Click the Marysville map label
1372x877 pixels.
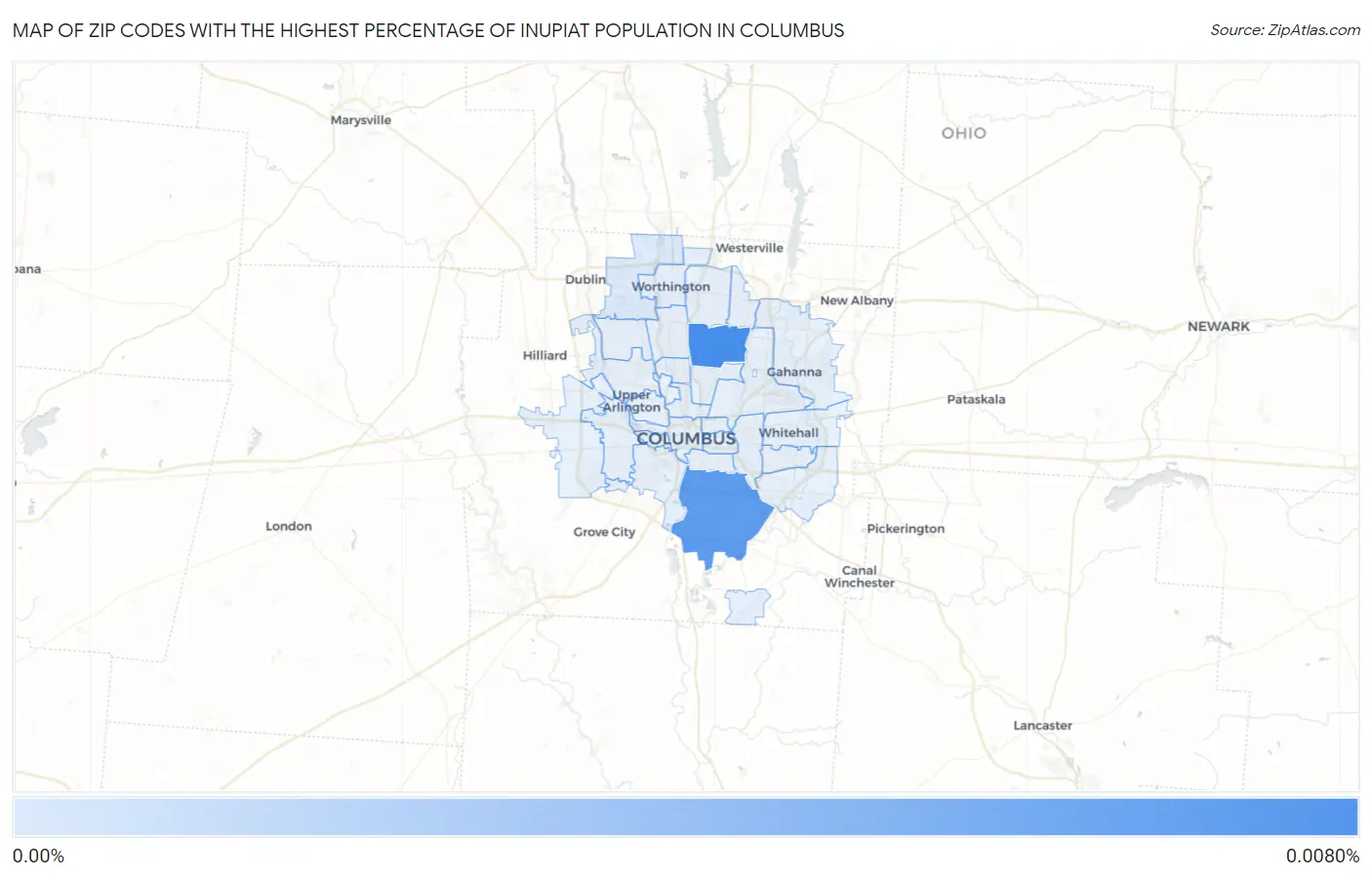coord(361,120)
